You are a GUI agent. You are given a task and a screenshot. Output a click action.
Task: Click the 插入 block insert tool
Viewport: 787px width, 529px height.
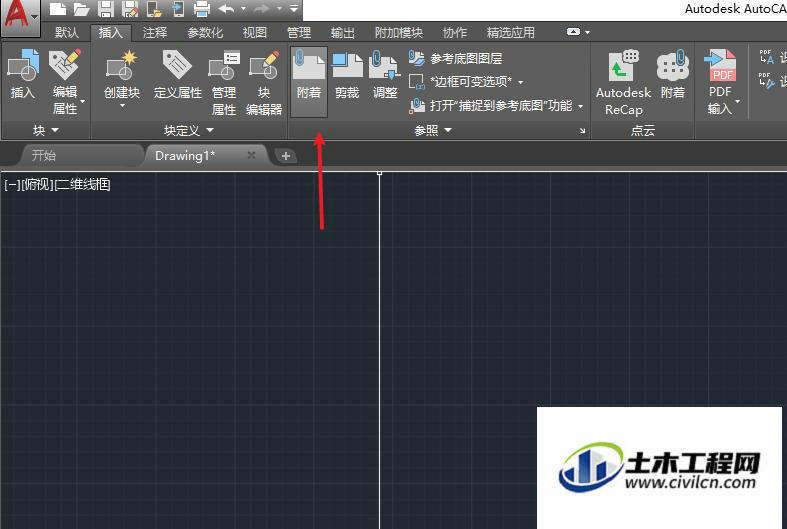point(23,74)
